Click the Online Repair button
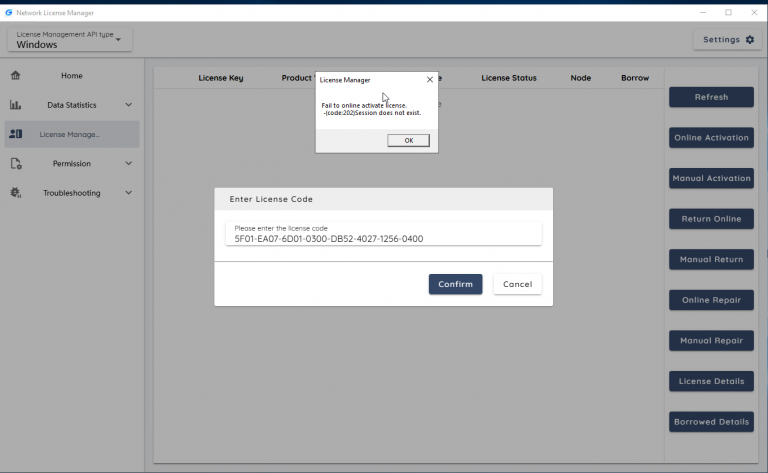The height and width of the screenshot is (473, 768). coord(711,300)
